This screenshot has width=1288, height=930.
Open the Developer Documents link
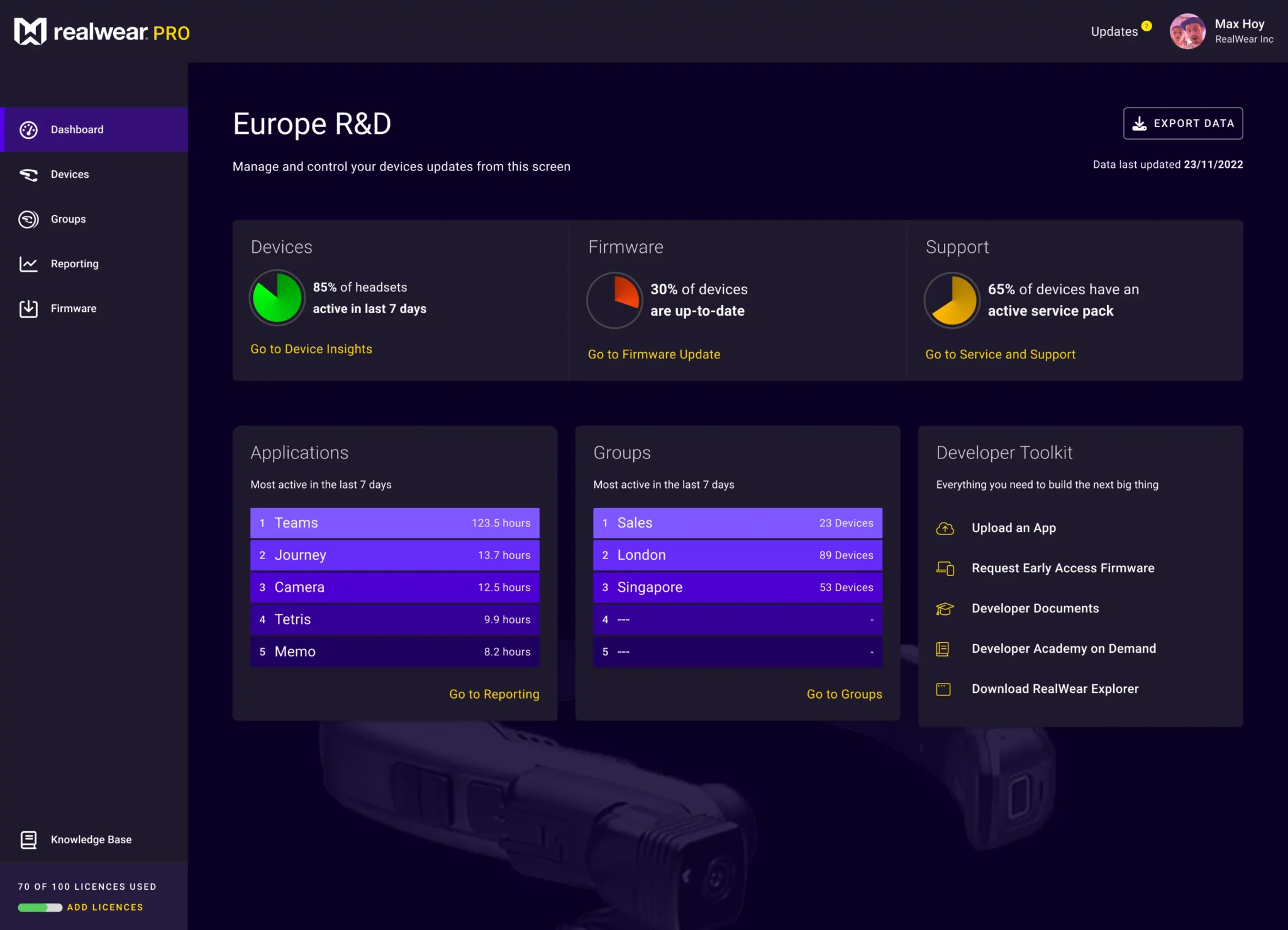1035,609
